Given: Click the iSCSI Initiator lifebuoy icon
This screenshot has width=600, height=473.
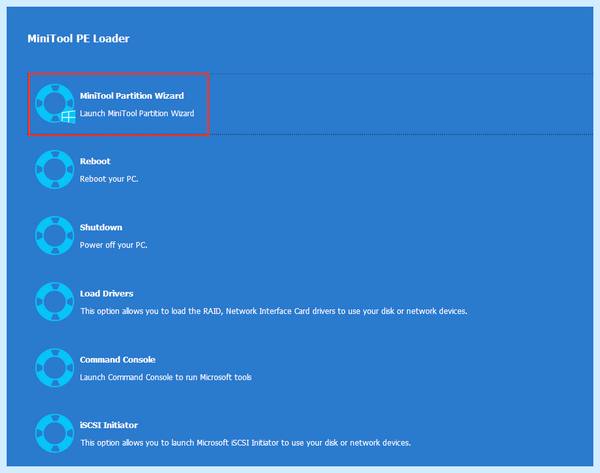Looking at the screenshot, I should coord(55,433).
